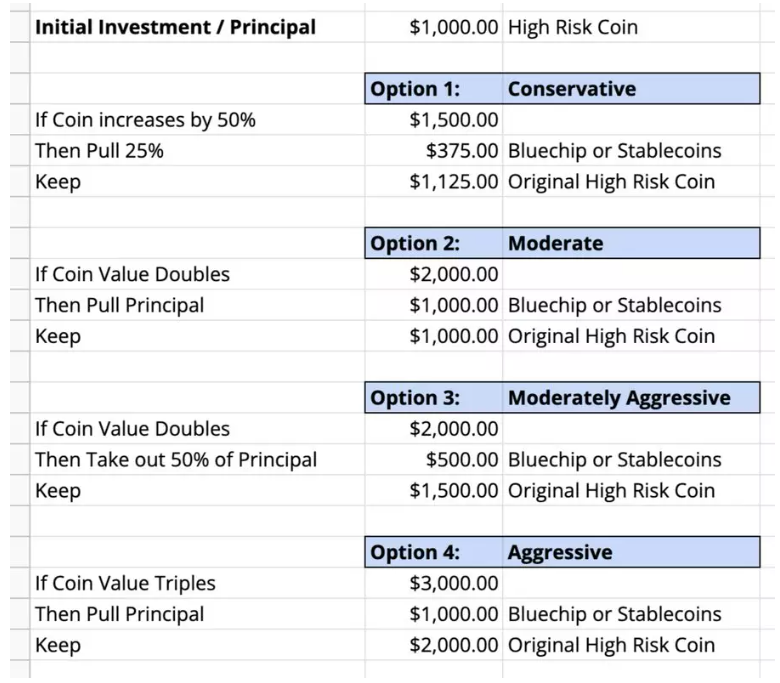Image resolution: width=780 pixels, height=683 pixels.
Task: Click the $375.00 amount cell
Action: point(433,151)
